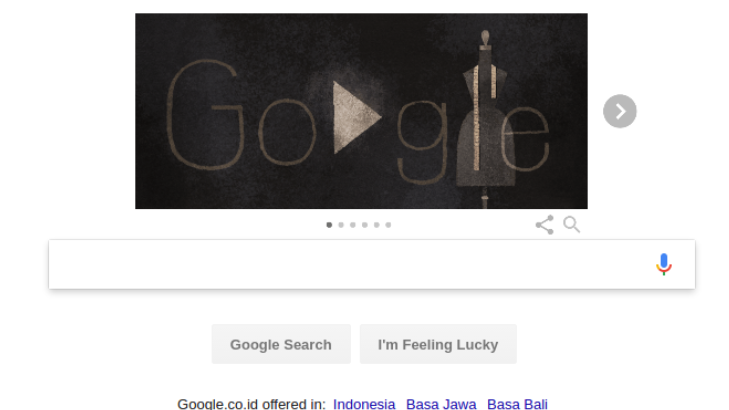Switch language to Indonesia
The height and width of the screenshot is (410, 729).
tap(364, 404)
